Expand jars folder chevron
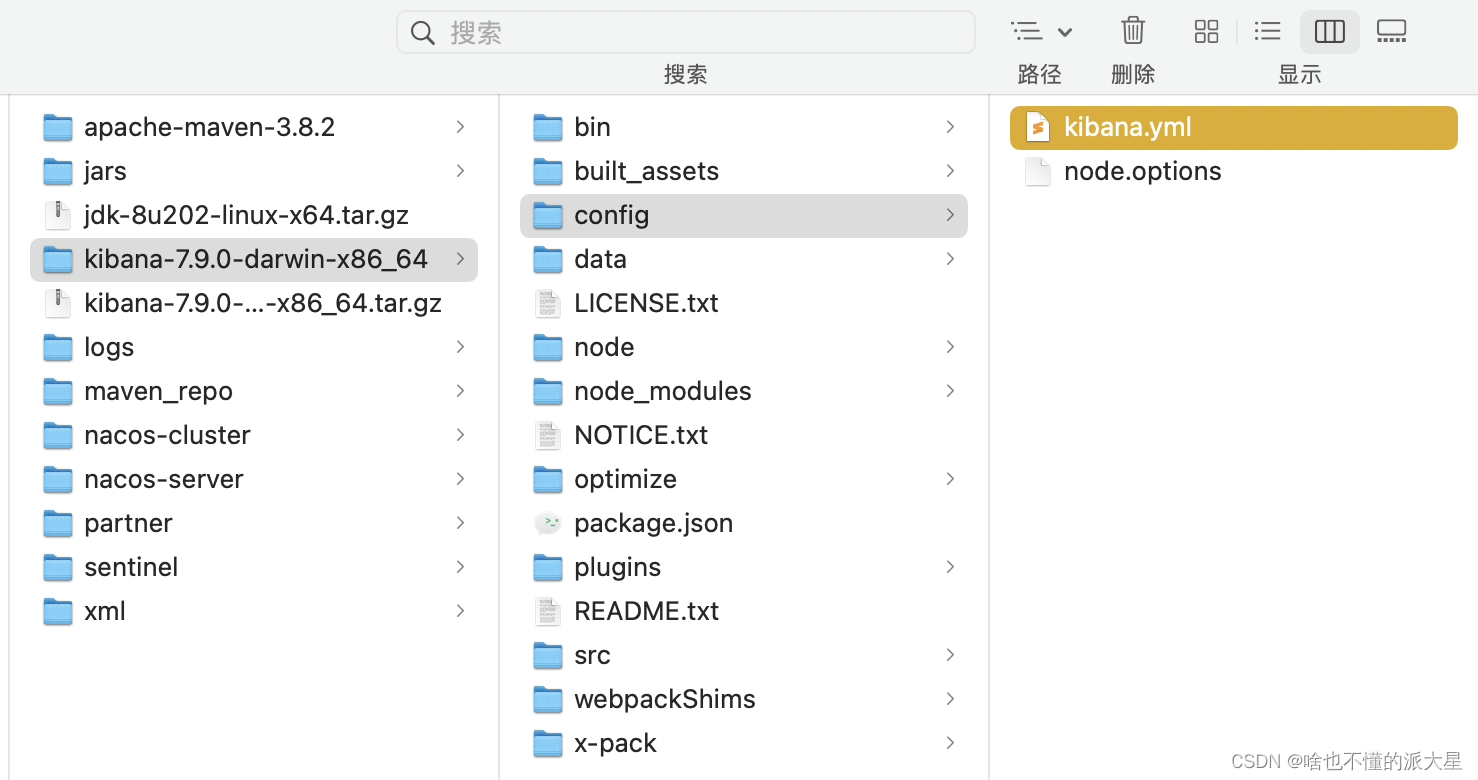This screenshot has height=780, width=1478. [x=460, y=171]
